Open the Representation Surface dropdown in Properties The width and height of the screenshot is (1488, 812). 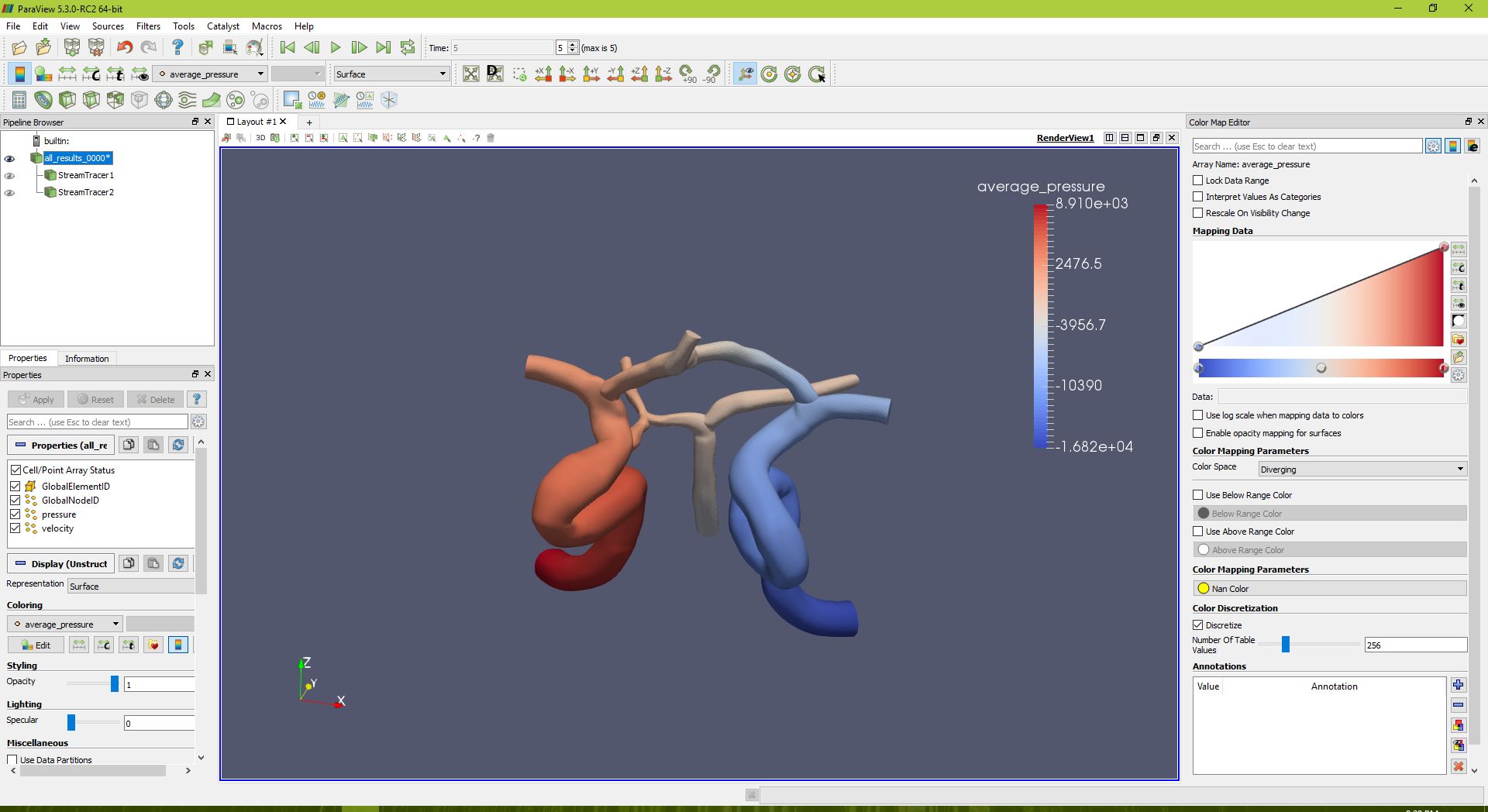click(131, 587)
